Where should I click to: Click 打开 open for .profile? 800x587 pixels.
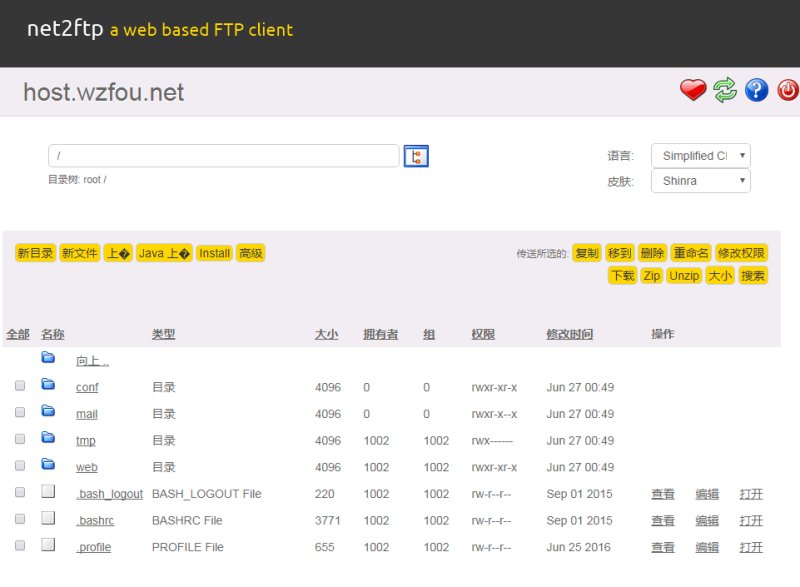(x=751, y=547)
